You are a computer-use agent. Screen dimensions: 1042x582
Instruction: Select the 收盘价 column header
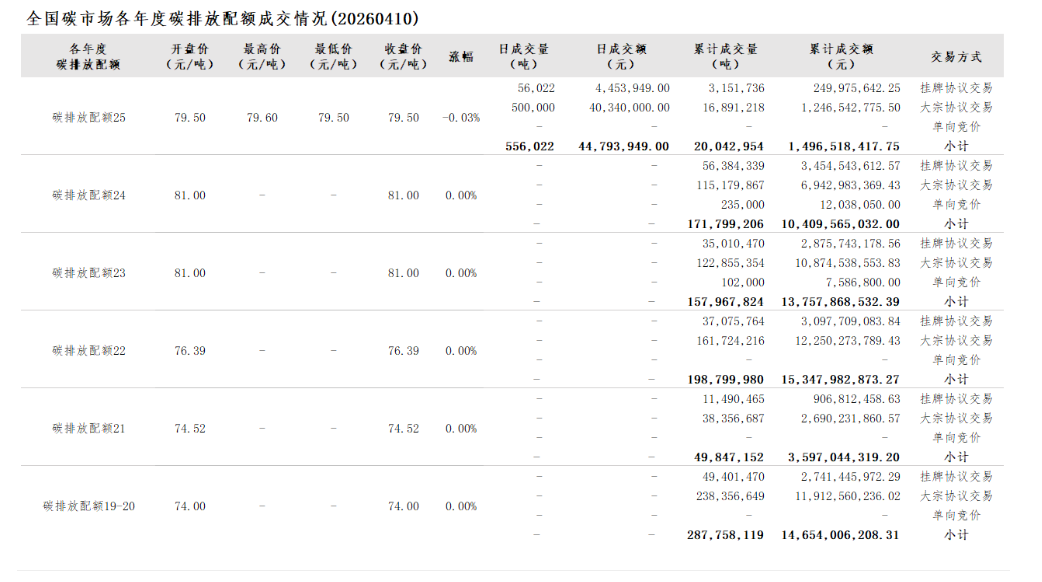tap(404, 56)
